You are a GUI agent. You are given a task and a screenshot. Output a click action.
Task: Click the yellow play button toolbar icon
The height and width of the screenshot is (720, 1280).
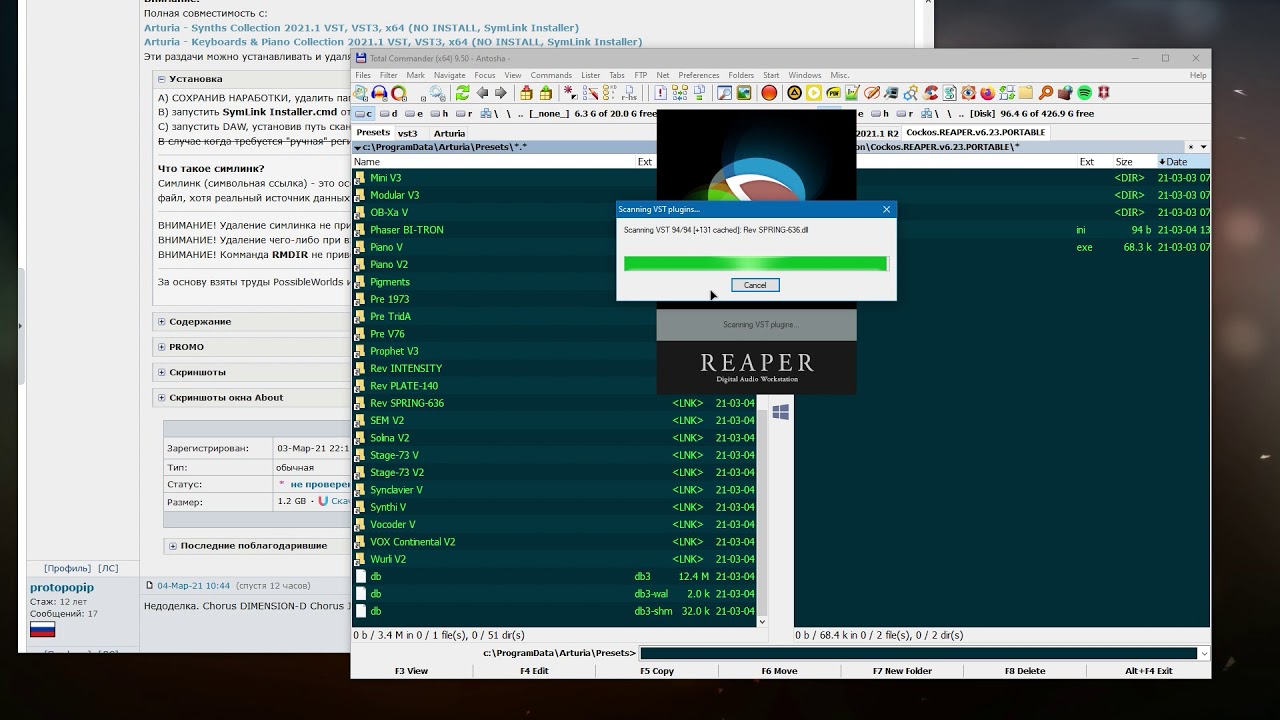814,93
